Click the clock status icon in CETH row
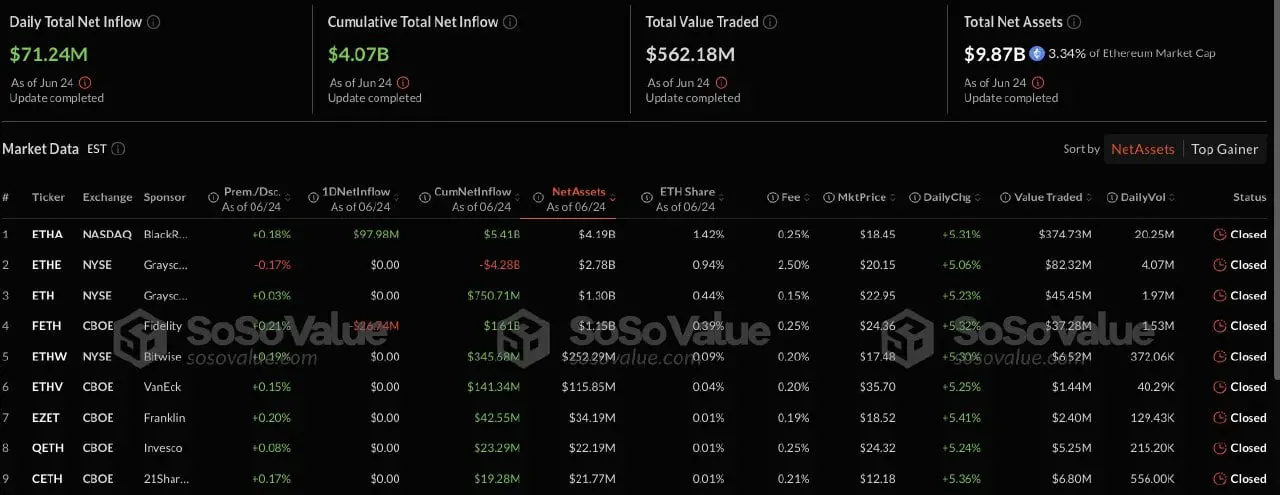 coord(1219,479)
